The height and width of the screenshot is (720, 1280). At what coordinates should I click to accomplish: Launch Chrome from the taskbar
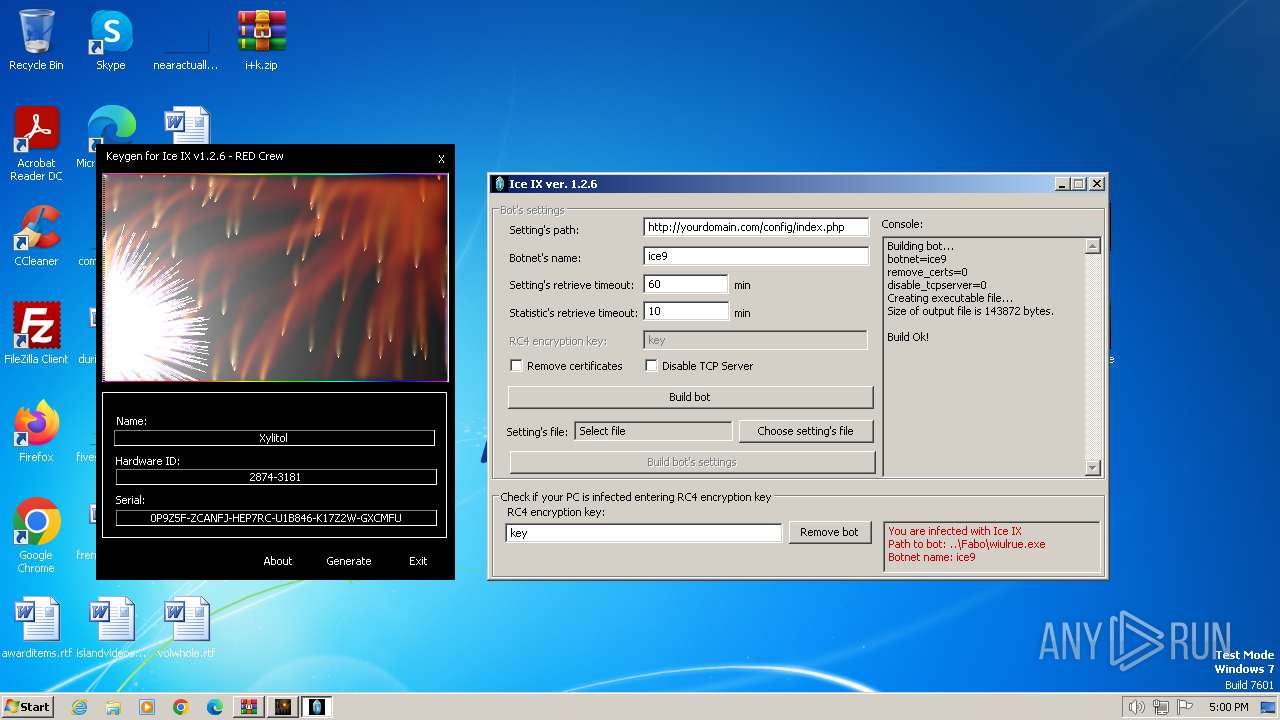pos(181,707)
